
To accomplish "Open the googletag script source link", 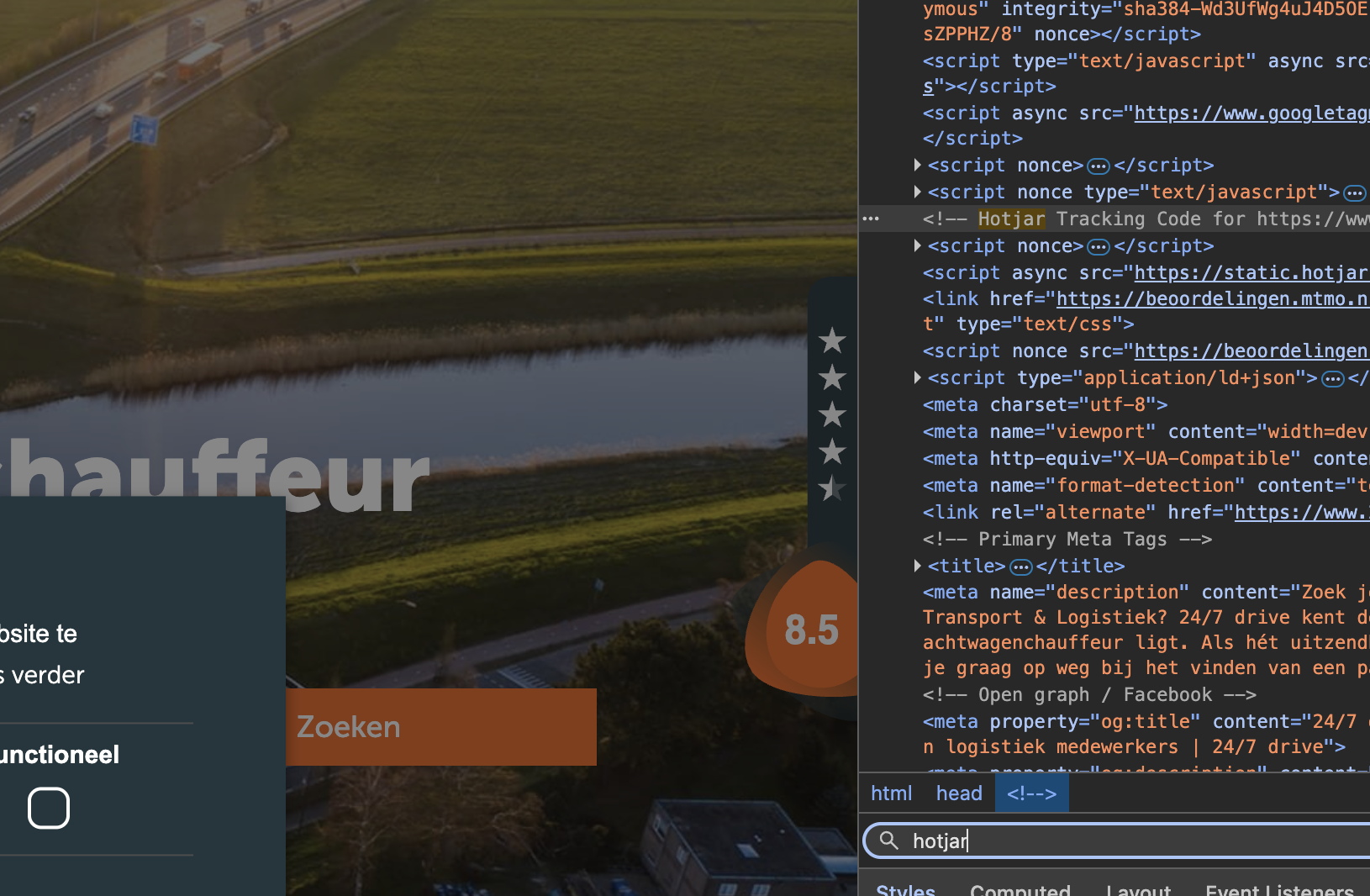I will [1251, 113].
